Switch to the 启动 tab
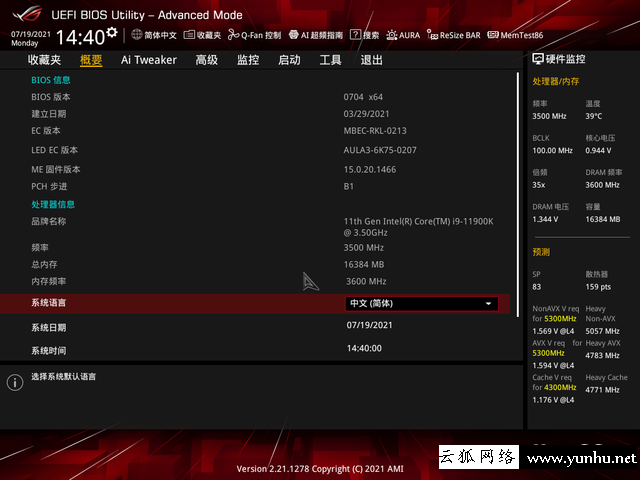 (x=289, y=60)
